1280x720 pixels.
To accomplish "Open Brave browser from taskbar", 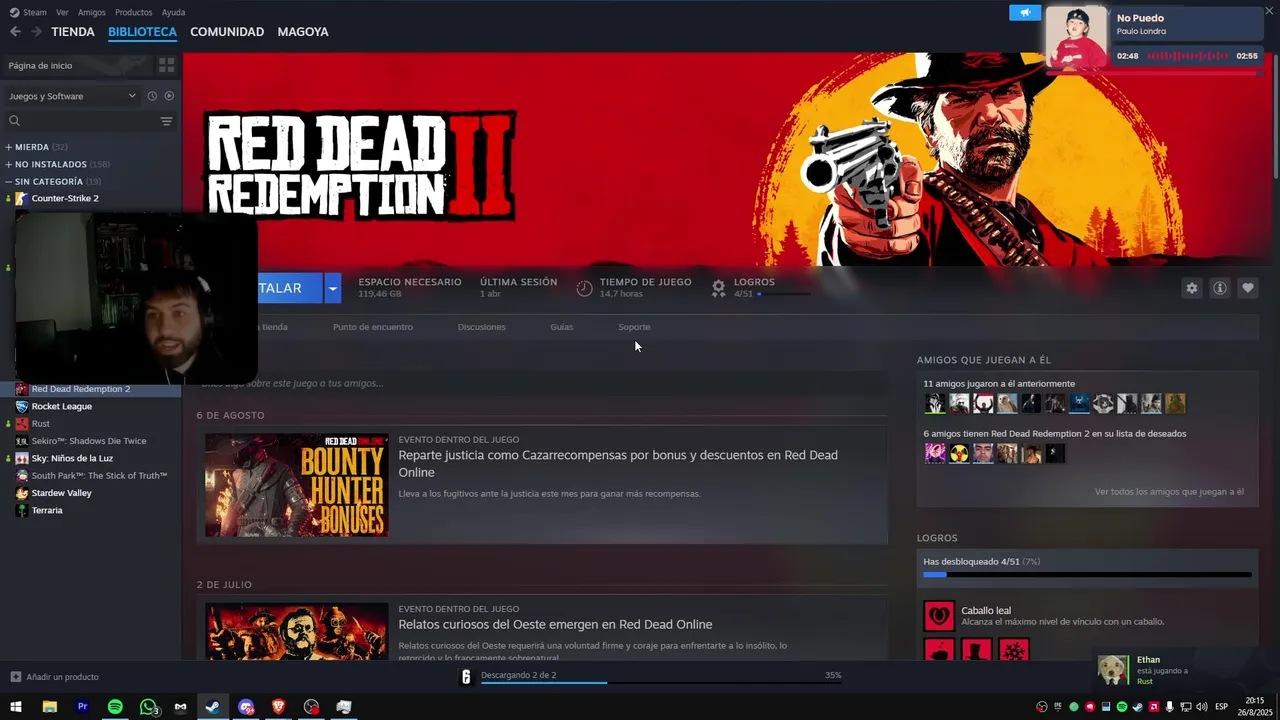I will point(279,707).
